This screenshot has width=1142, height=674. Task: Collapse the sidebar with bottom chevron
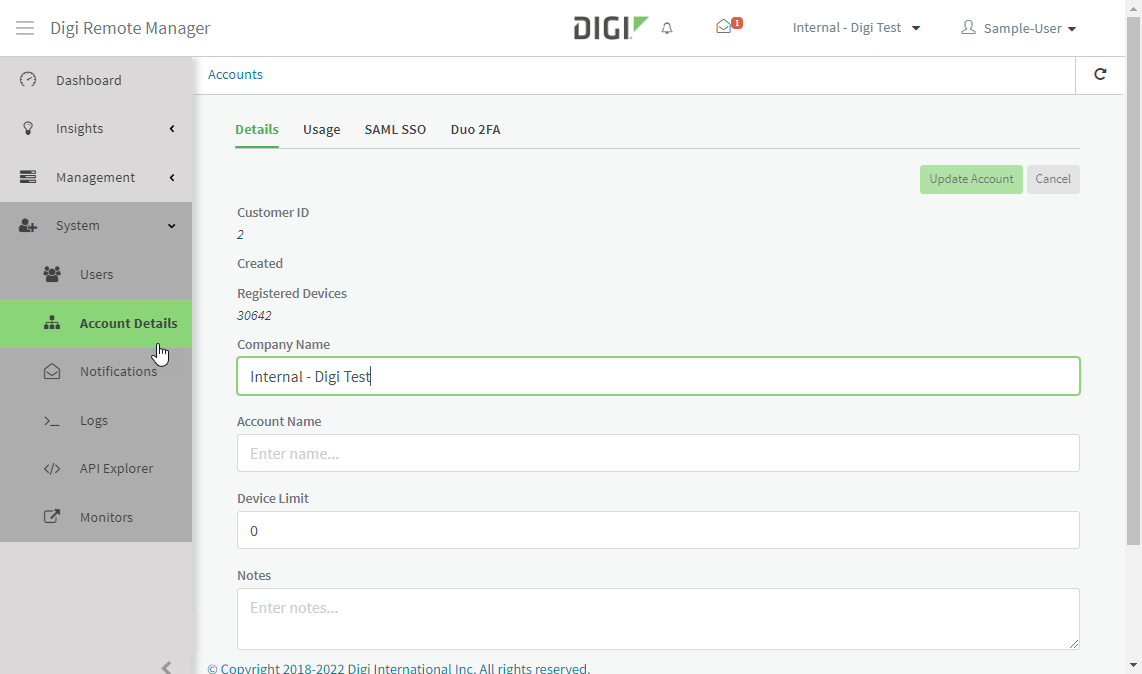click(167, 667)
